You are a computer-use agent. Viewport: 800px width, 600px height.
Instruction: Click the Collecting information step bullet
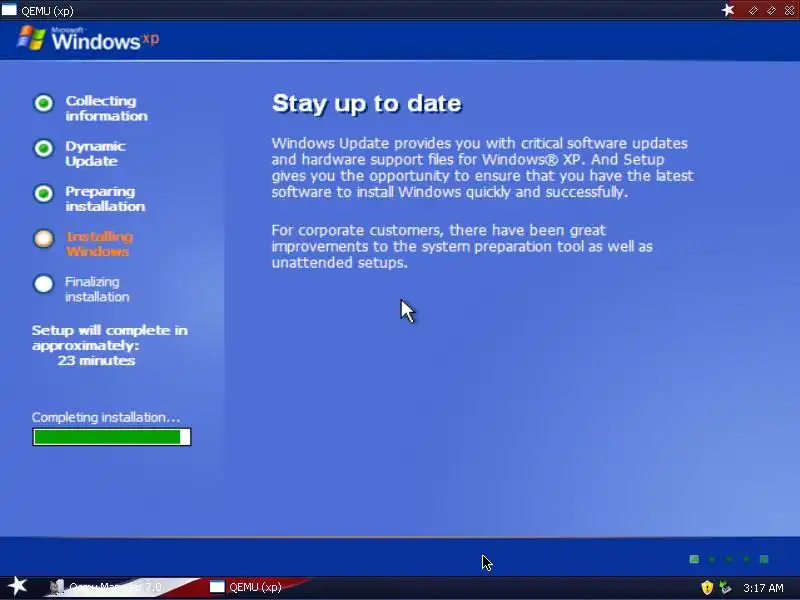tap(44, 103)
